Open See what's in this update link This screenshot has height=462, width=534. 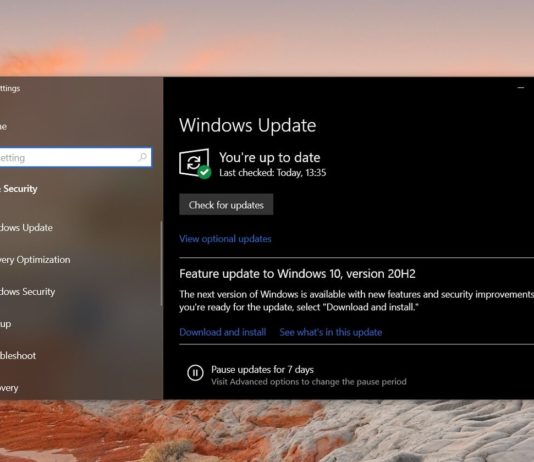click(x=330, y=332)
